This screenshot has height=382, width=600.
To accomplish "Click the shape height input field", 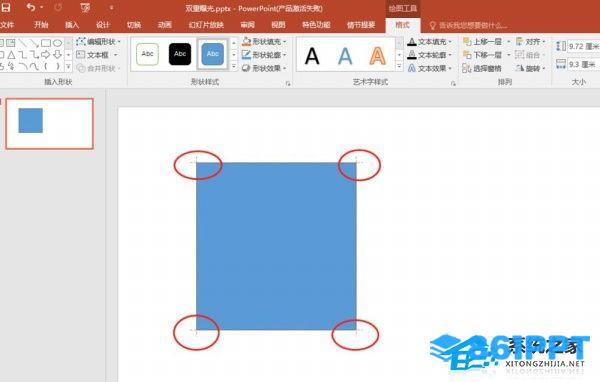I will tap(583, 46).
